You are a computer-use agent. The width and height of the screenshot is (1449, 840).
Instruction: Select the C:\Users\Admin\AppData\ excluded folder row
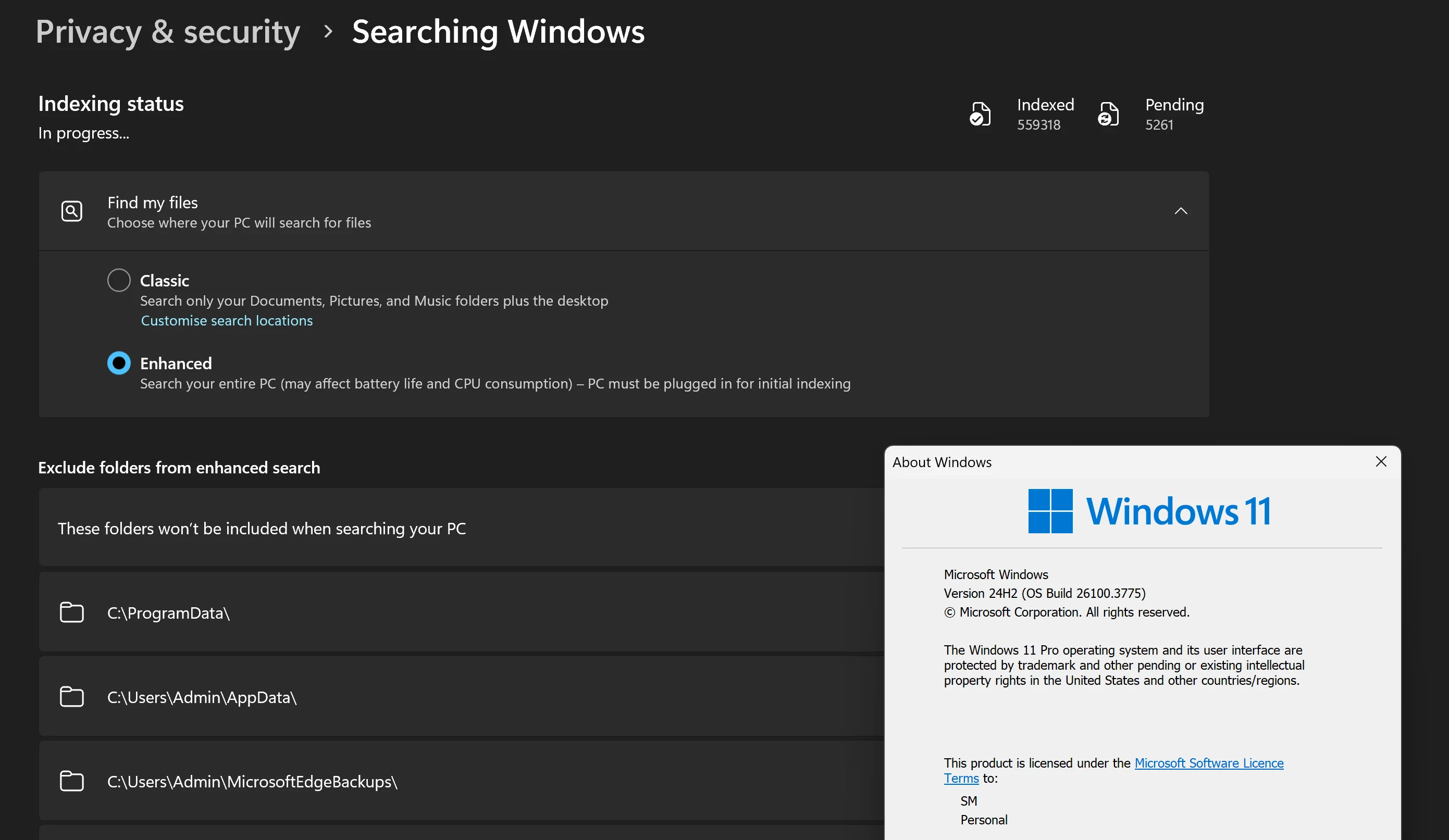click(x=461, y=696)
